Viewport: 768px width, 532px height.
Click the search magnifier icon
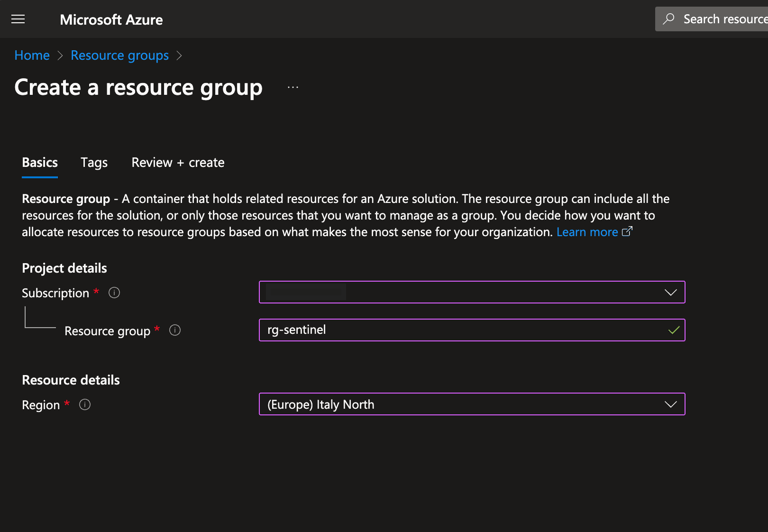click(669, 19)
